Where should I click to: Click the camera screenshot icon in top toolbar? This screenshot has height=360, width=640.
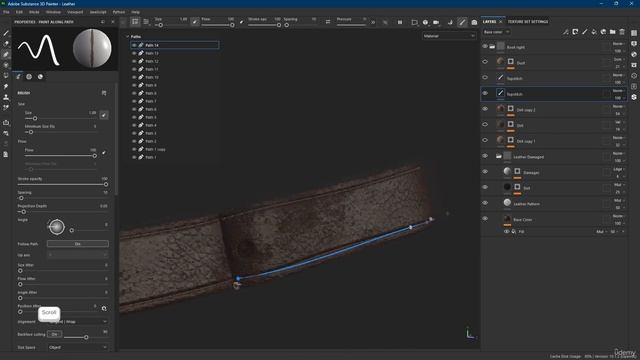(474, 22)
